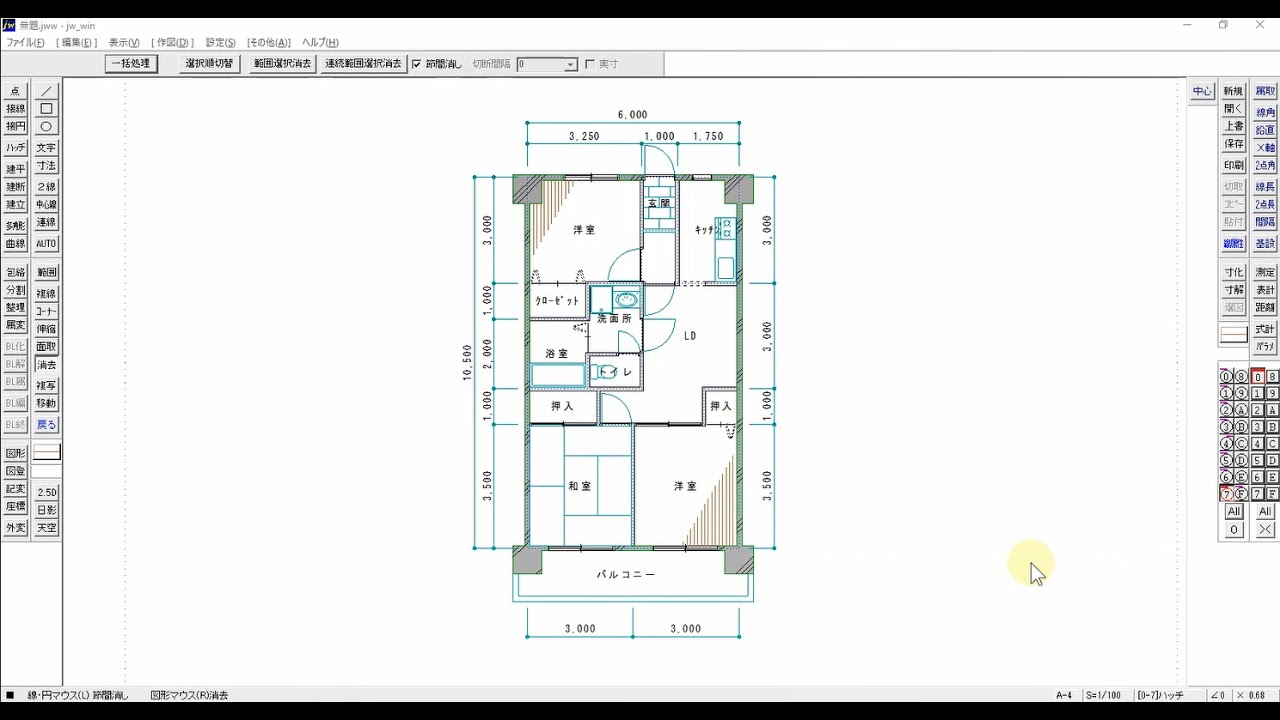
Task: Open the 設定 menu
Action: tap(221, 43)
